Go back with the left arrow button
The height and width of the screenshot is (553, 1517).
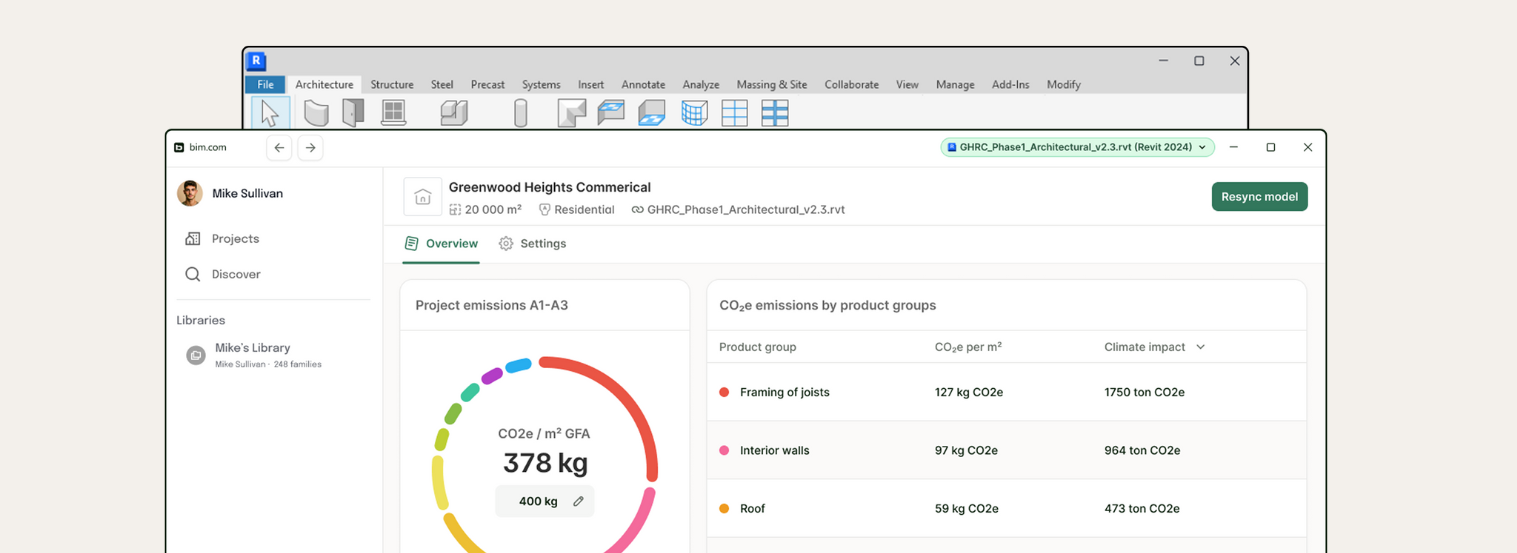coord(280,148)
